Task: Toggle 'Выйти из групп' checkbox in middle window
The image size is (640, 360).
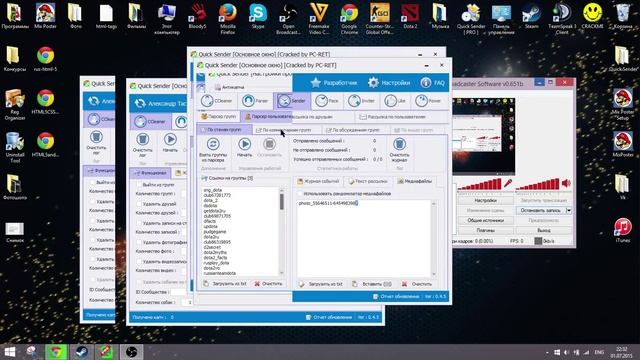Action: 139,185
